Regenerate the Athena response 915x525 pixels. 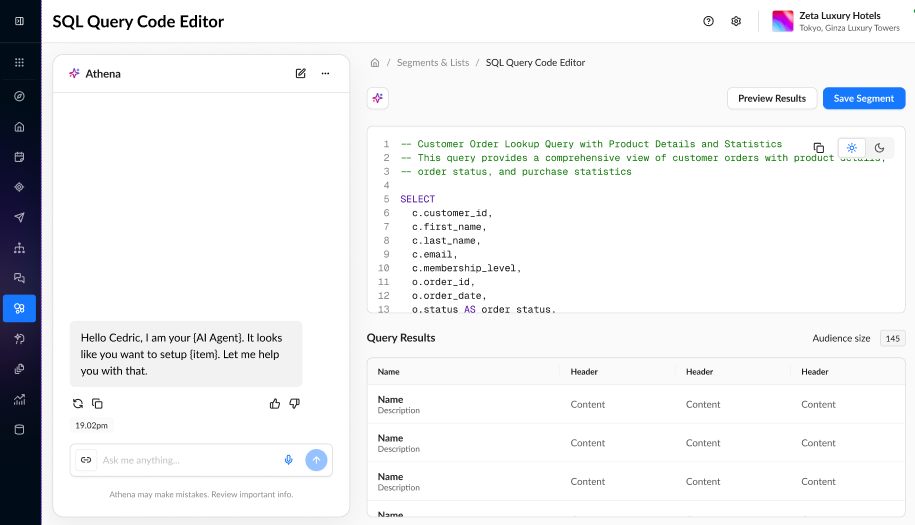pyautogui.click(x=78, y=404)
